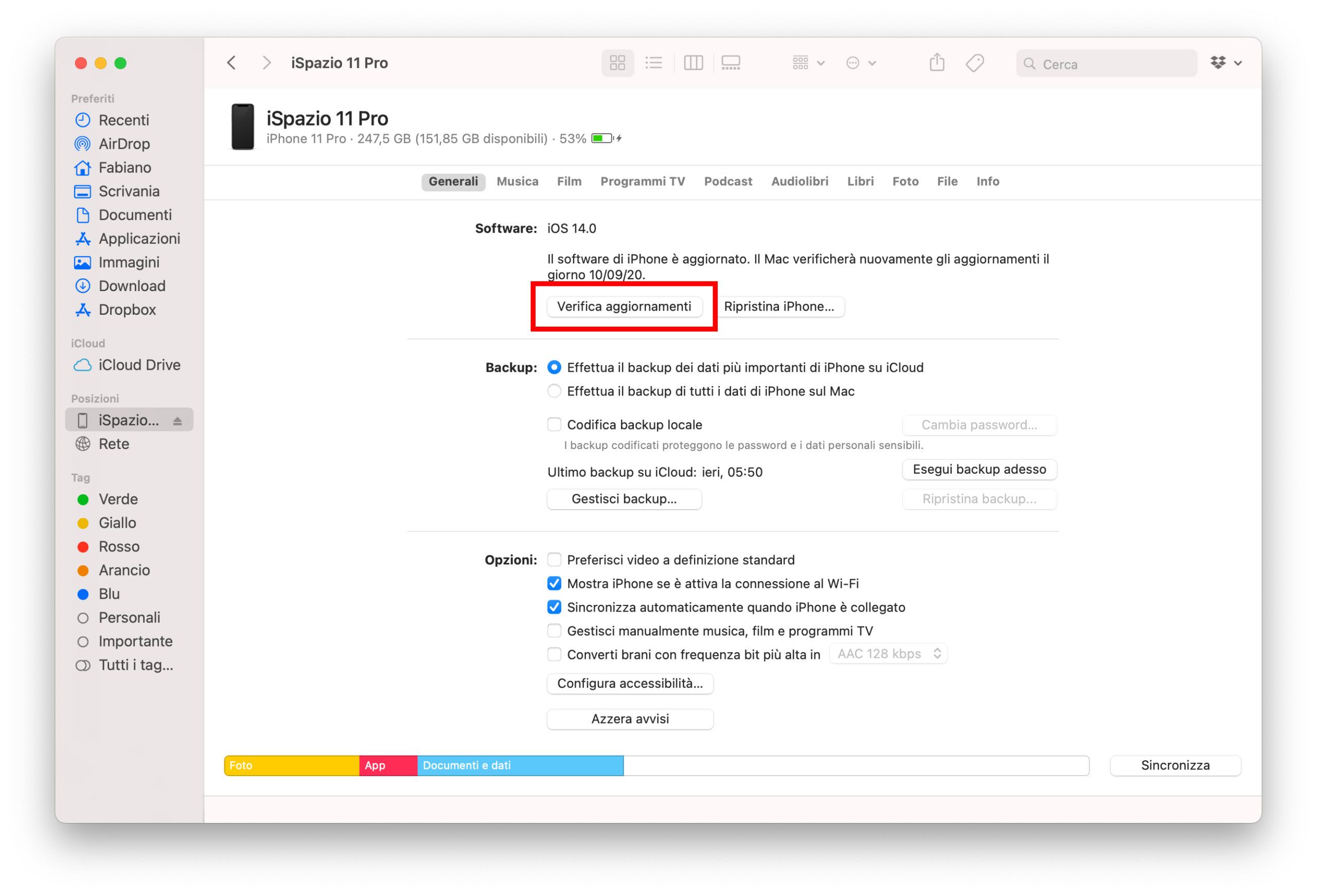This screenshot has height=896, width=1317.
Task: Click Documenti e dati storage segment
Action: point(520,765)
